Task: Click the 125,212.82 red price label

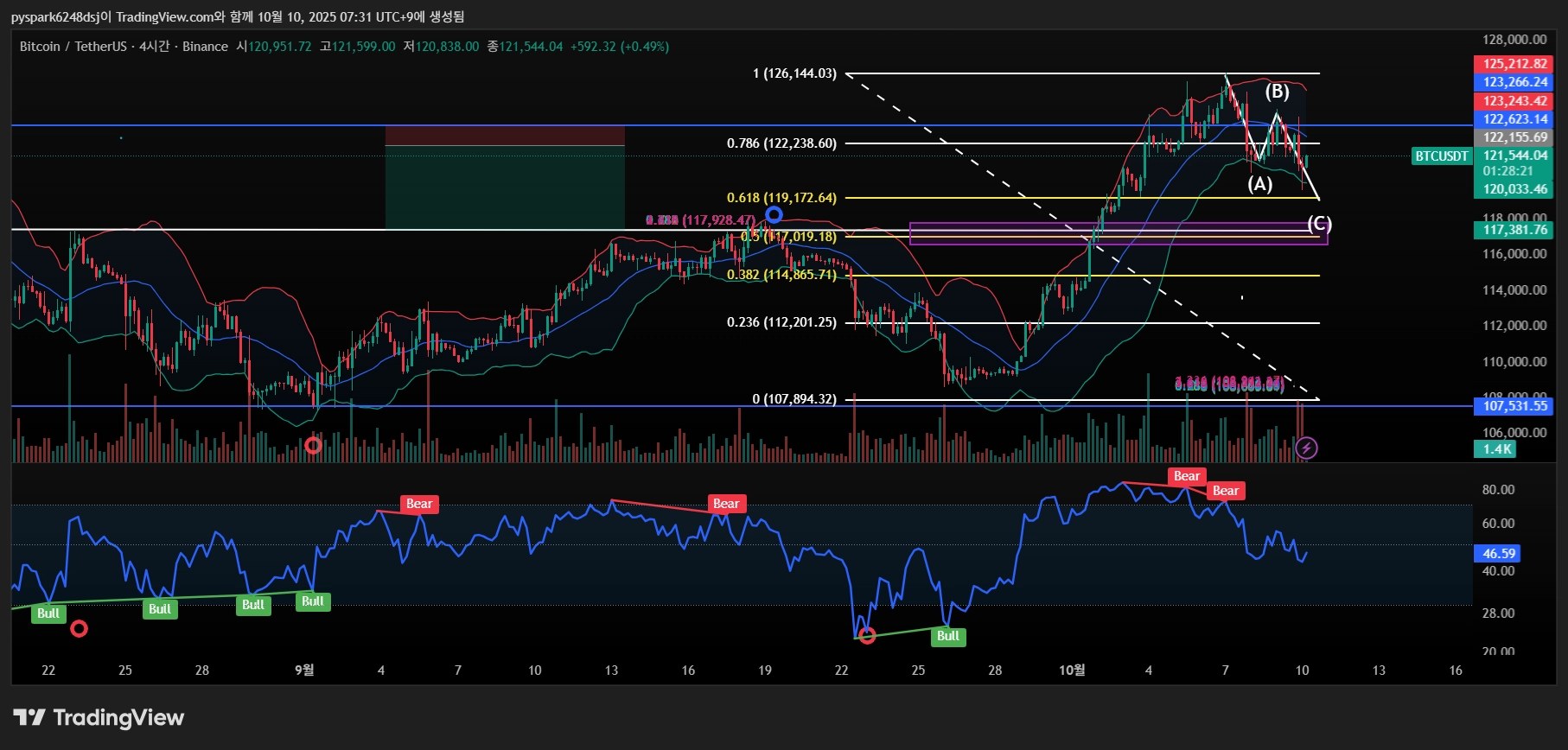Action: [1514, 64]
